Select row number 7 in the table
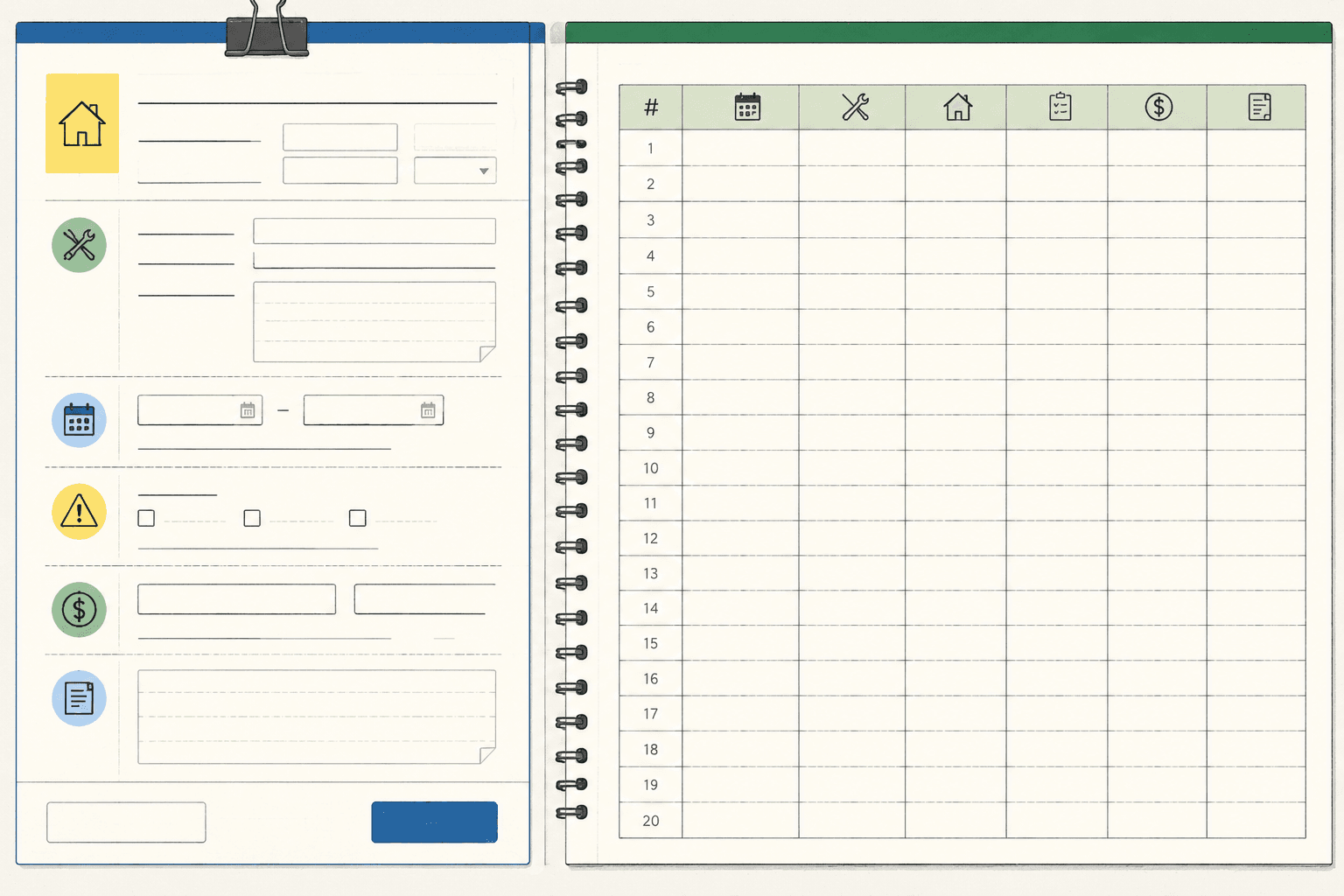This screenshot has height=896, width=1344. pos(962,362)
